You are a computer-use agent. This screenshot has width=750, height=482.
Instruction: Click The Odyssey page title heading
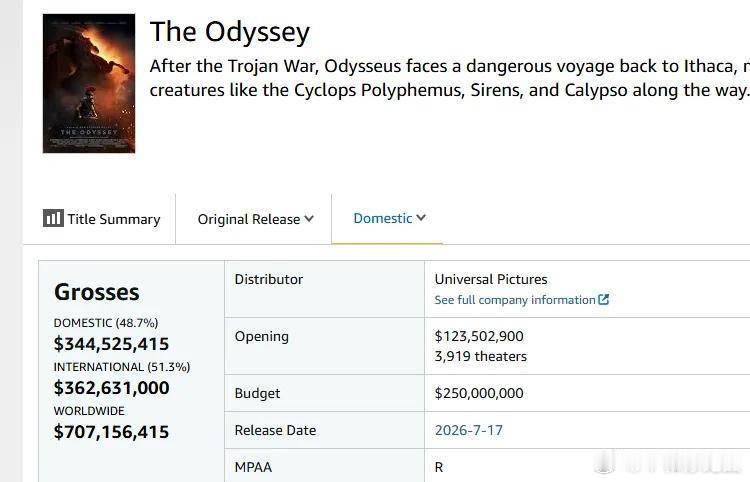click(x=230, y=32)
